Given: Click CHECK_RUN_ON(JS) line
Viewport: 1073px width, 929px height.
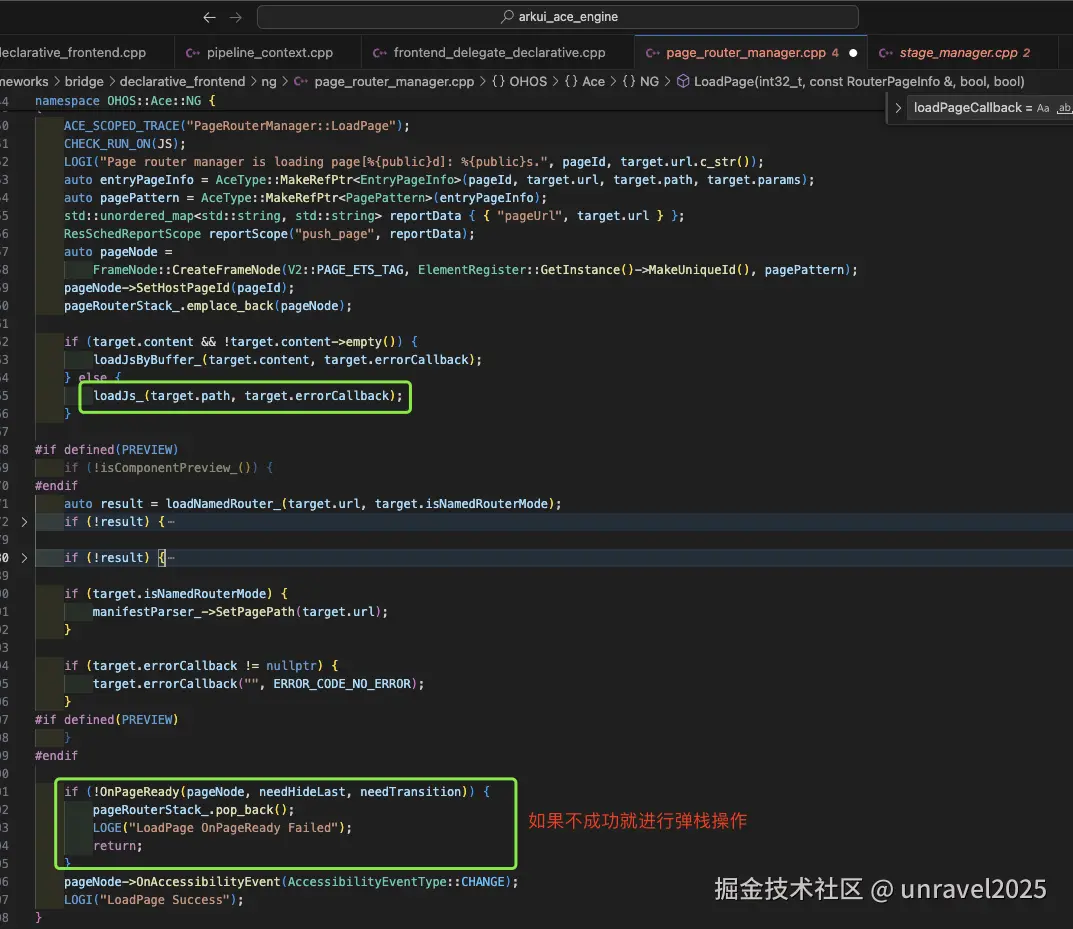Looking at the screenshot, I should tap(125, 144).
